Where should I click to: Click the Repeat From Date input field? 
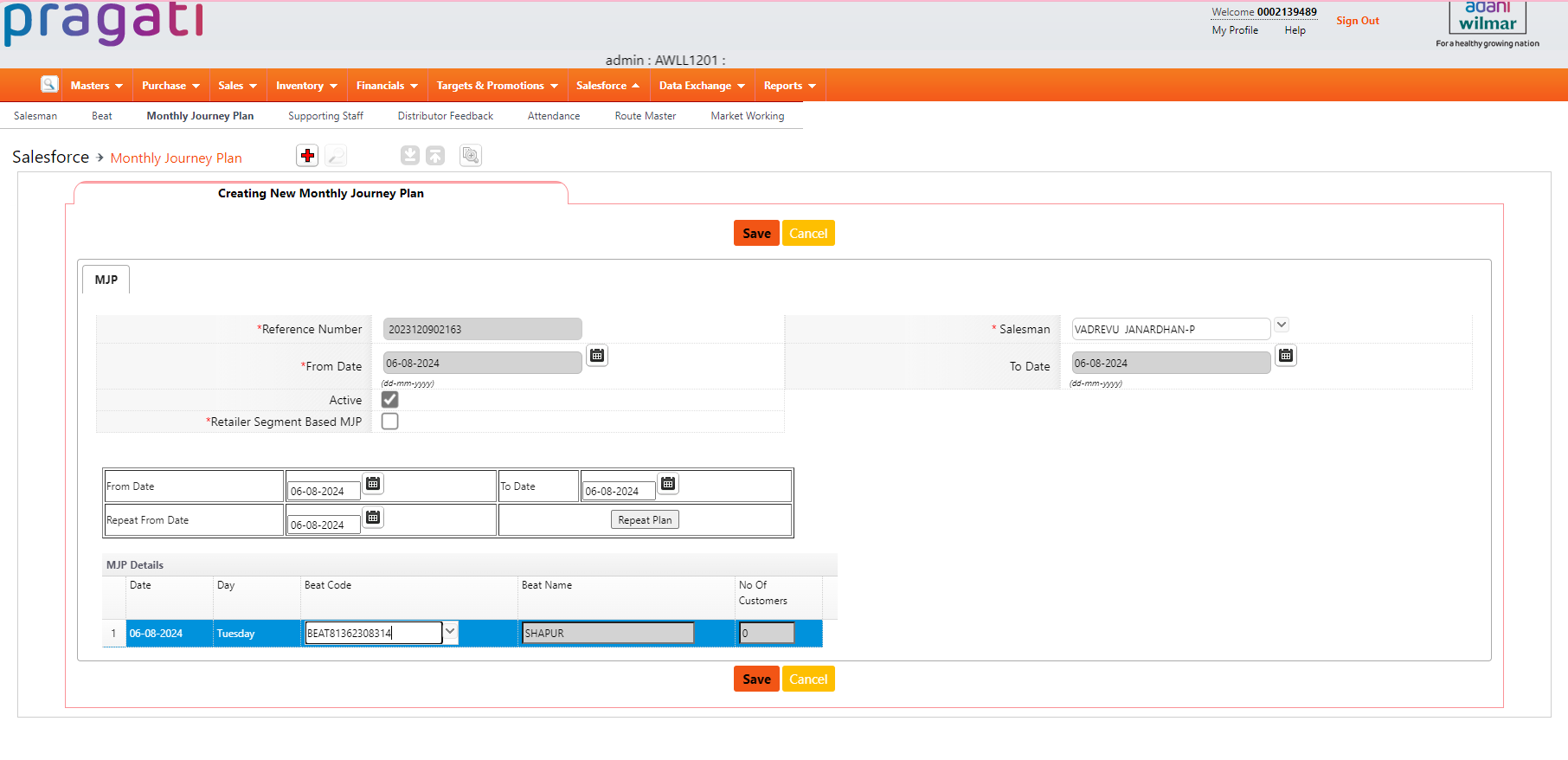tap(324, 525)
